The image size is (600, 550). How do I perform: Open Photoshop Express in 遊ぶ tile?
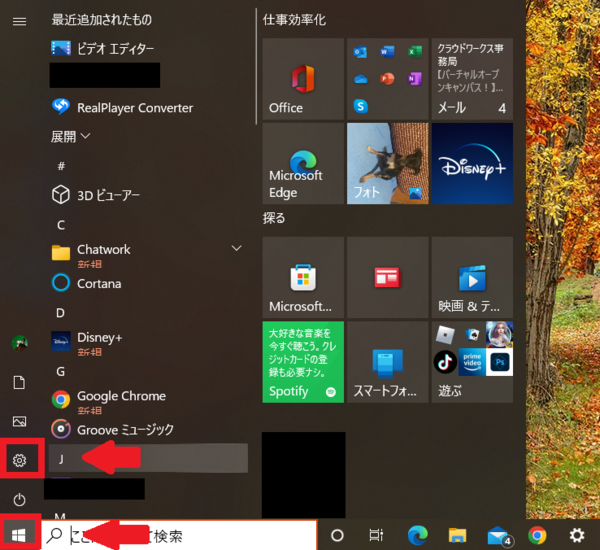tap(500, 362)
